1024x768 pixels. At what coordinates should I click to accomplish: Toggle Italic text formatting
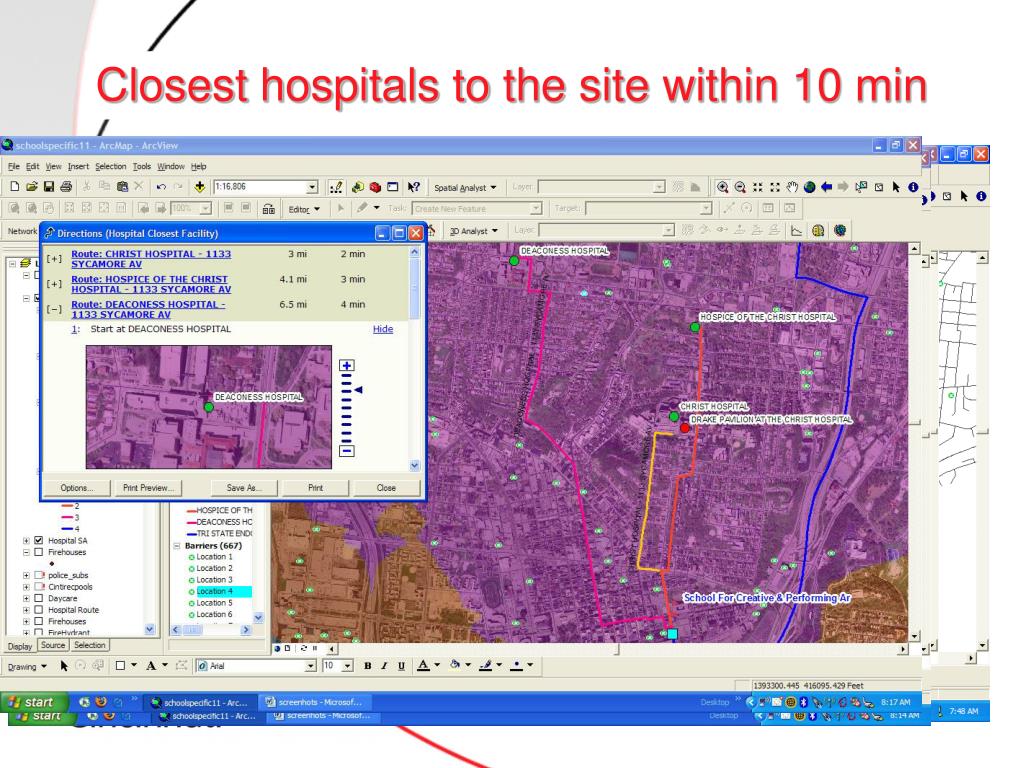(384, 665)
